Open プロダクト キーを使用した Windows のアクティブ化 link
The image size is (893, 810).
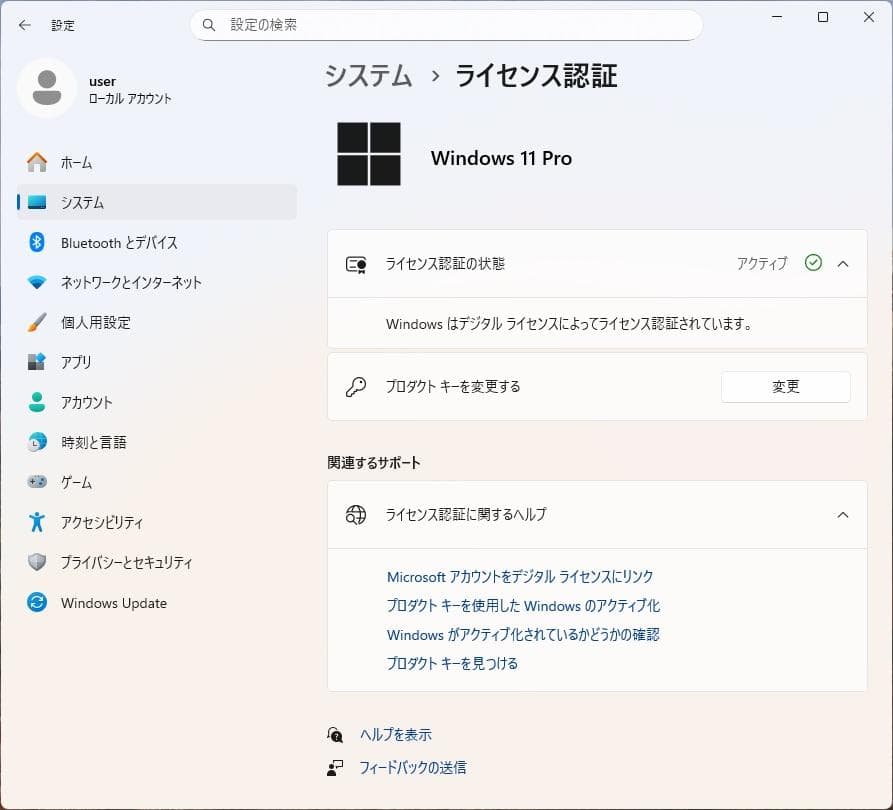[x=523, y=606]
